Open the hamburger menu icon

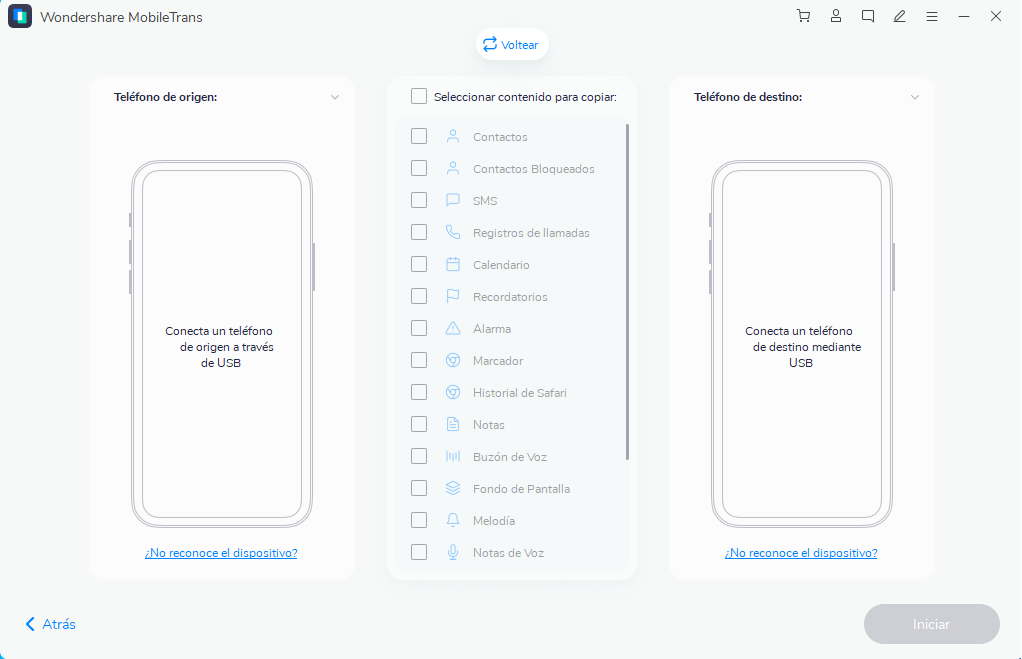[932, 16]
